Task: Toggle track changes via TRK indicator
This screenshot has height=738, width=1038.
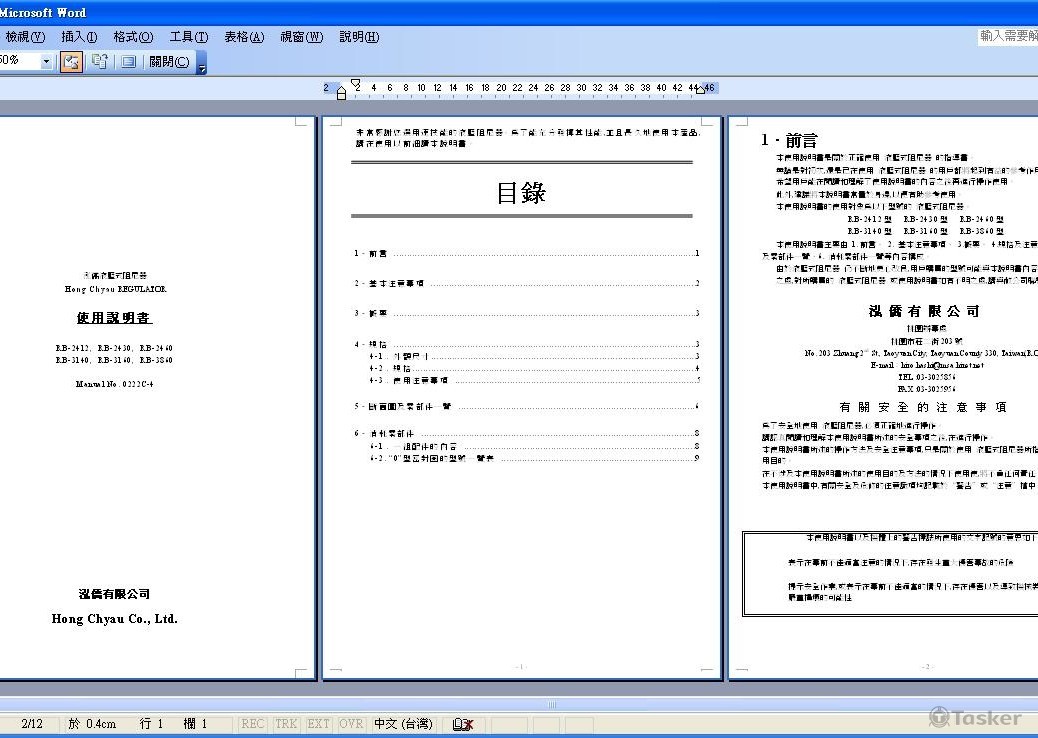Action: point(285,723)
